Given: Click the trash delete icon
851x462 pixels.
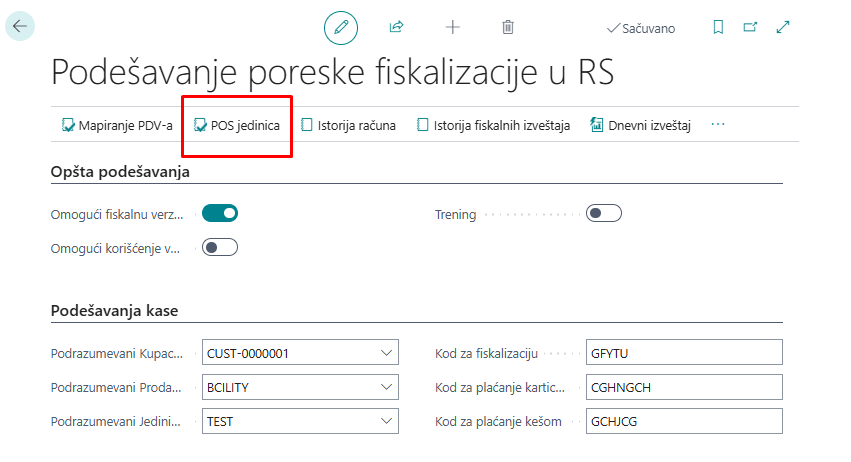Looking at the screenshot, I should click(508, 27).
